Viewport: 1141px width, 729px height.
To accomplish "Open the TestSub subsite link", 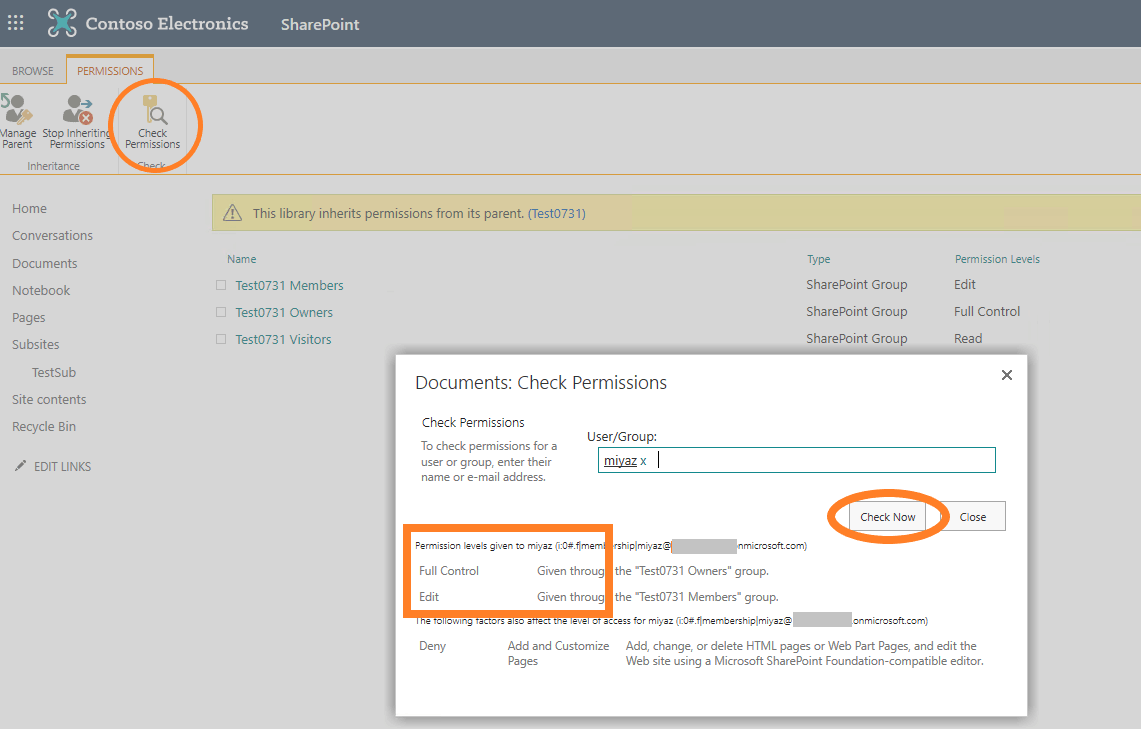I will coord(54,373).
